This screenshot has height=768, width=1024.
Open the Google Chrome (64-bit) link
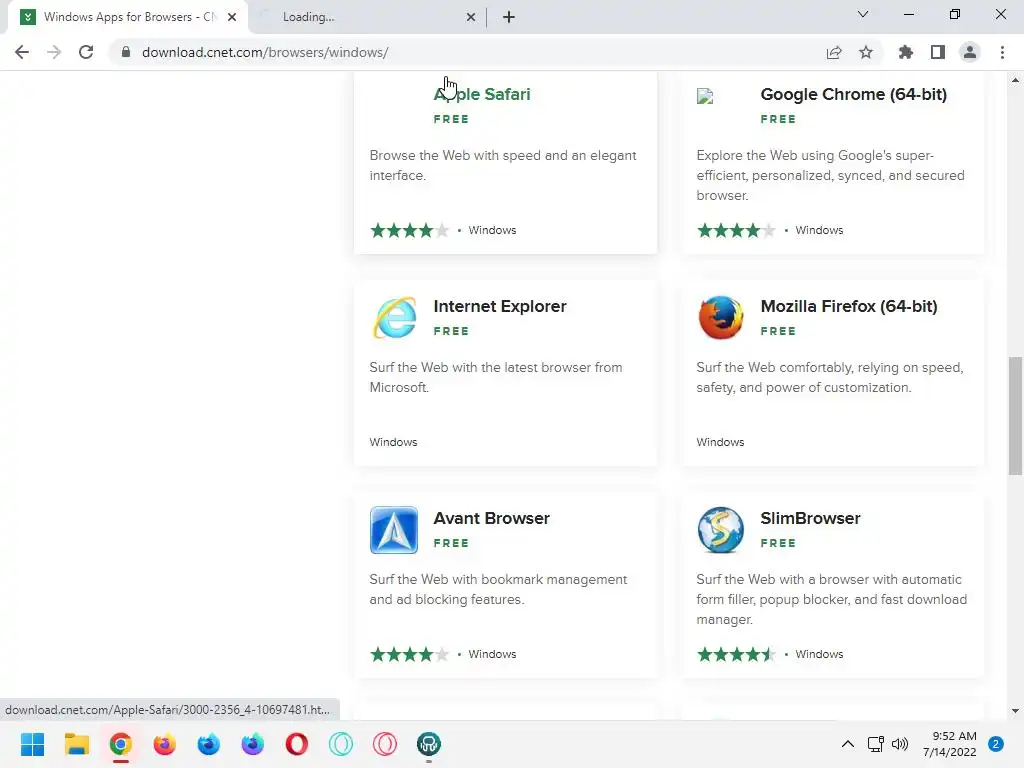click(x=854, y=94)
